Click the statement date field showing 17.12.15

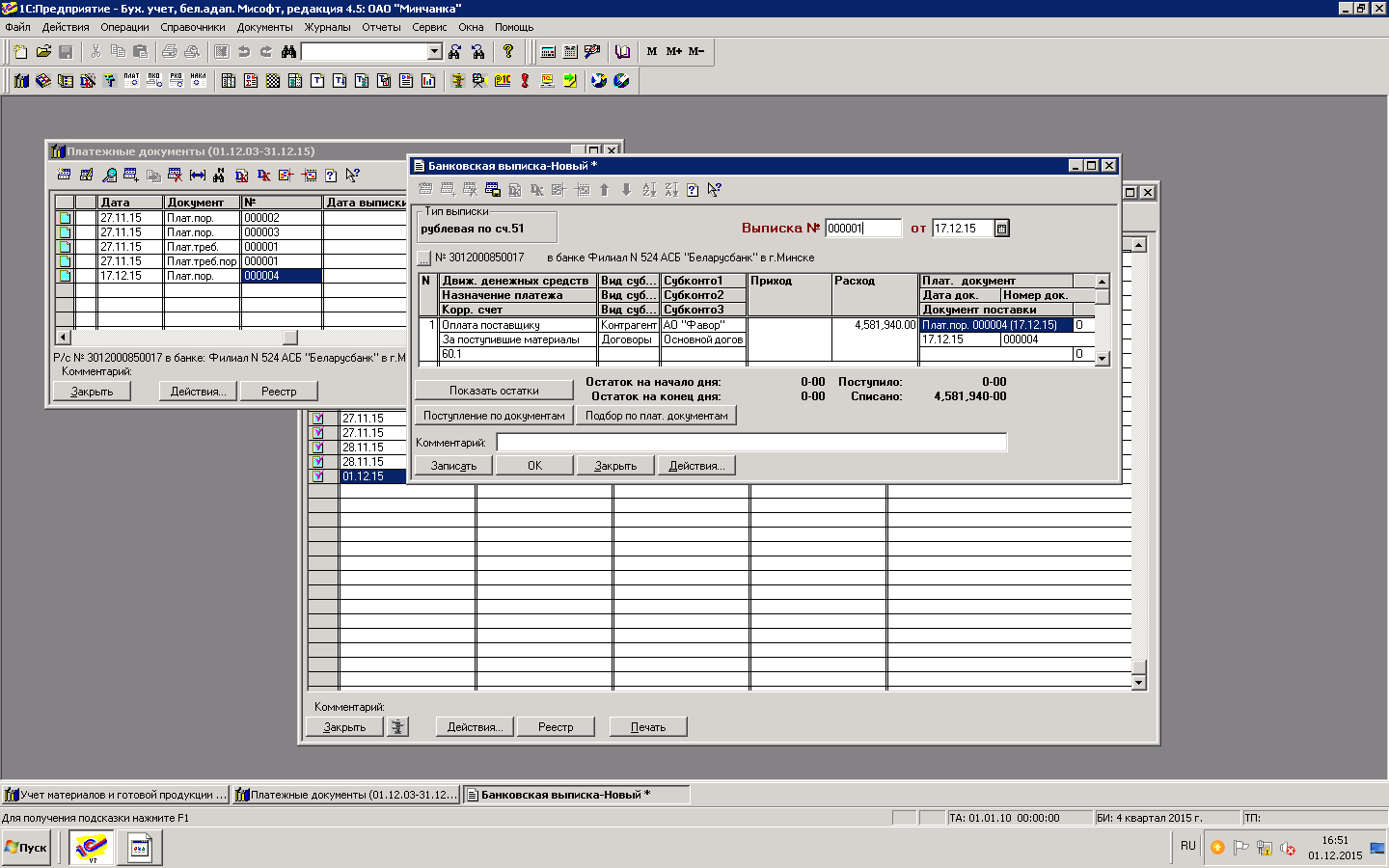pyautogui.click(x=963, y=229)
